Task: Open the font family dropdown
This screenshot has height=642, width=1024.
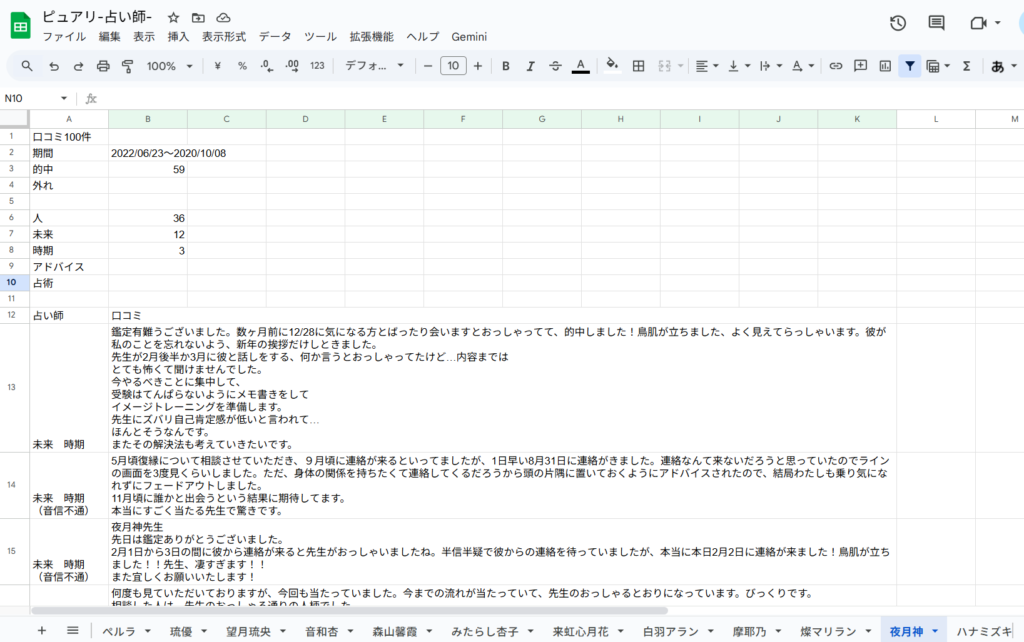Action: pos(374,66)
